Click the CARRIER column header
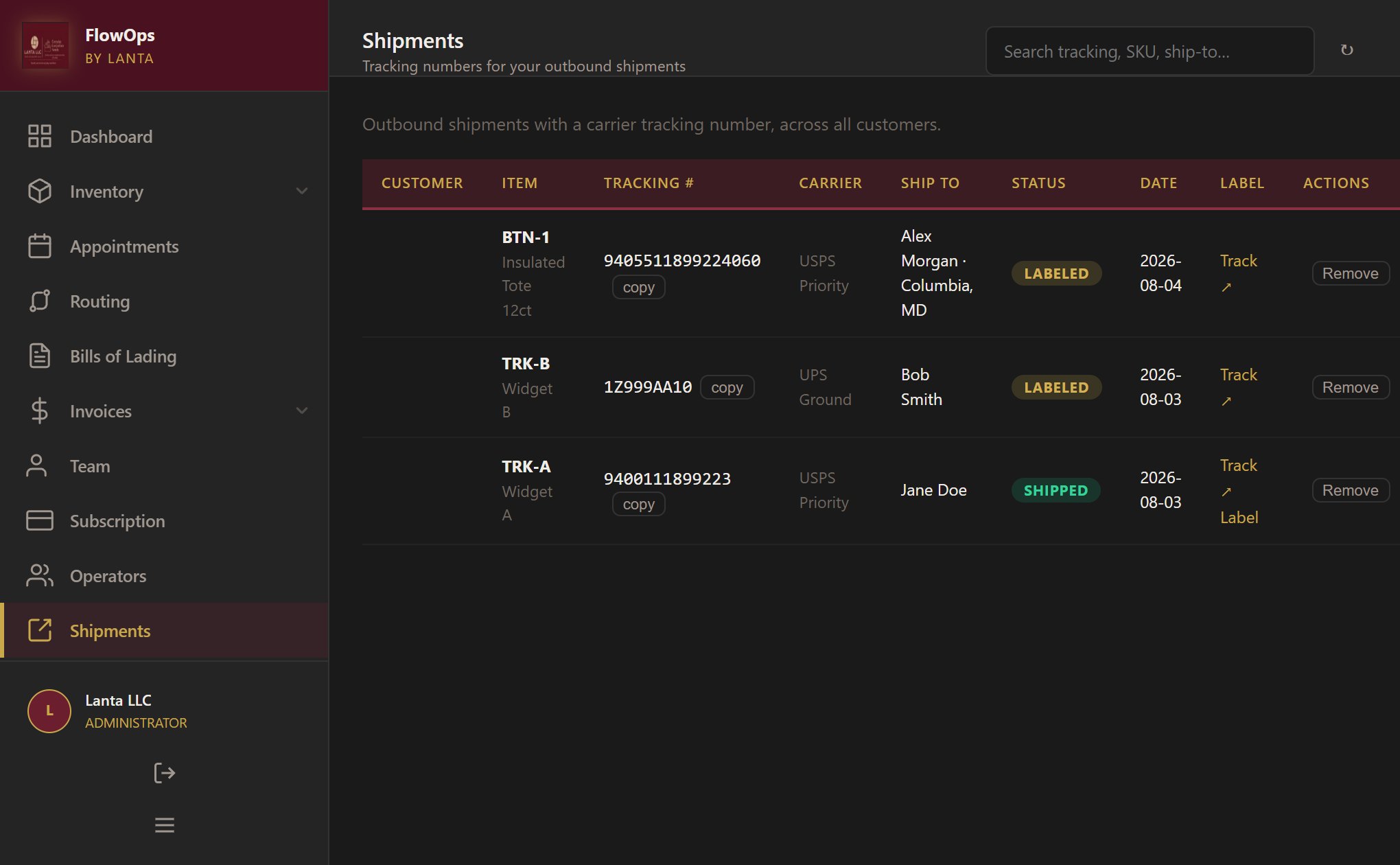 [x=830, y=183]
